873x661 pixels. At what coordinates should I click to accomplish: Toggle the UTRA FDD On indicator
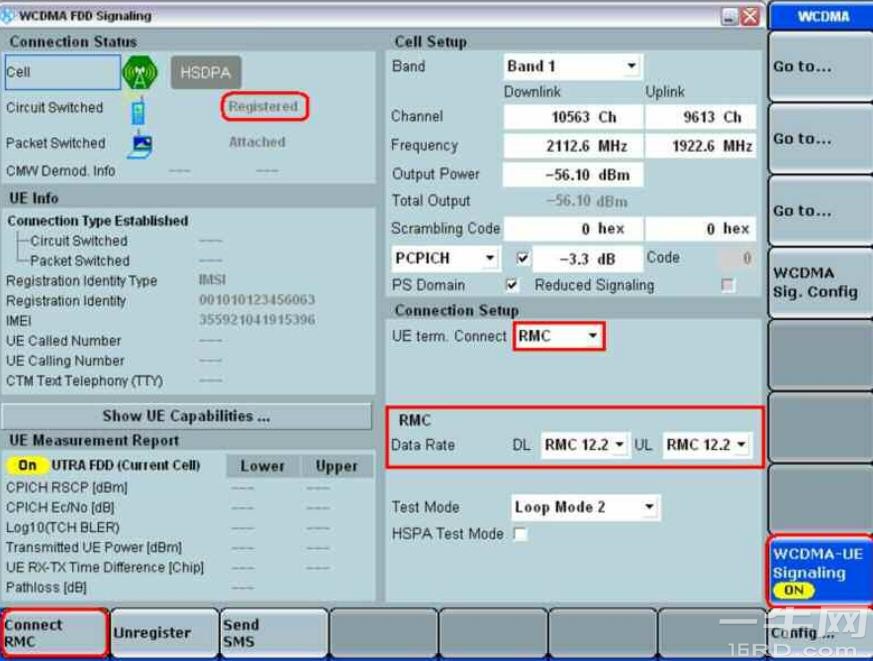point(27,465)
